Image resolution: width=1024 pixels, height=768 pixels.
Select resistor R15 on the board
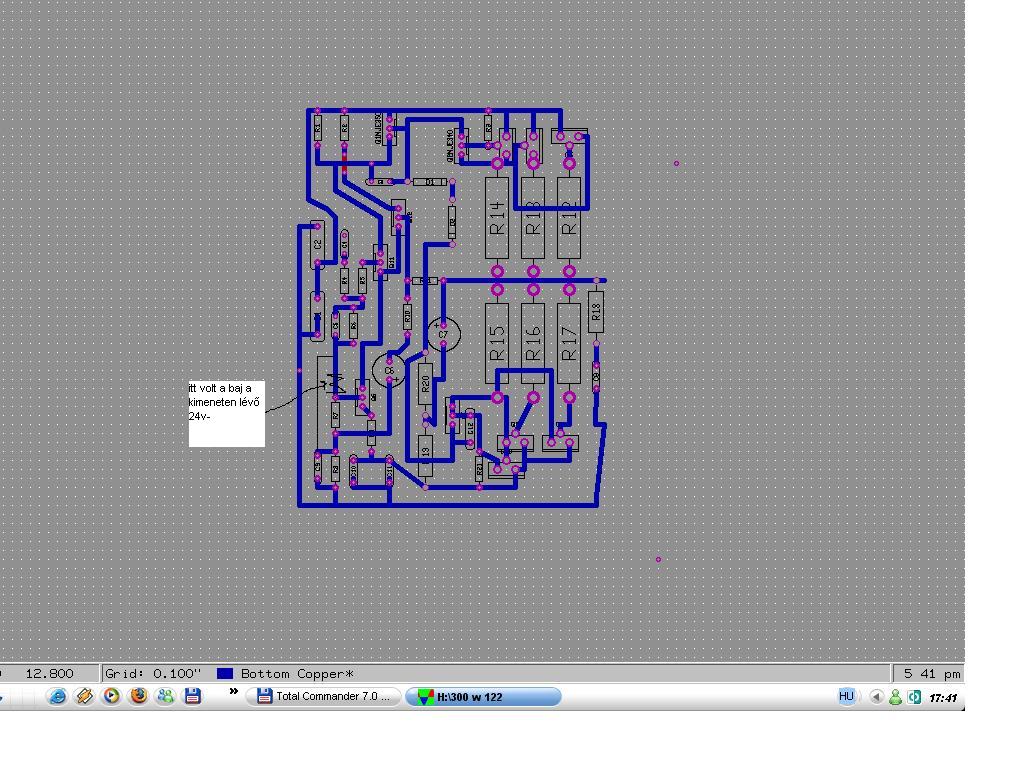[x=497, y=344]
